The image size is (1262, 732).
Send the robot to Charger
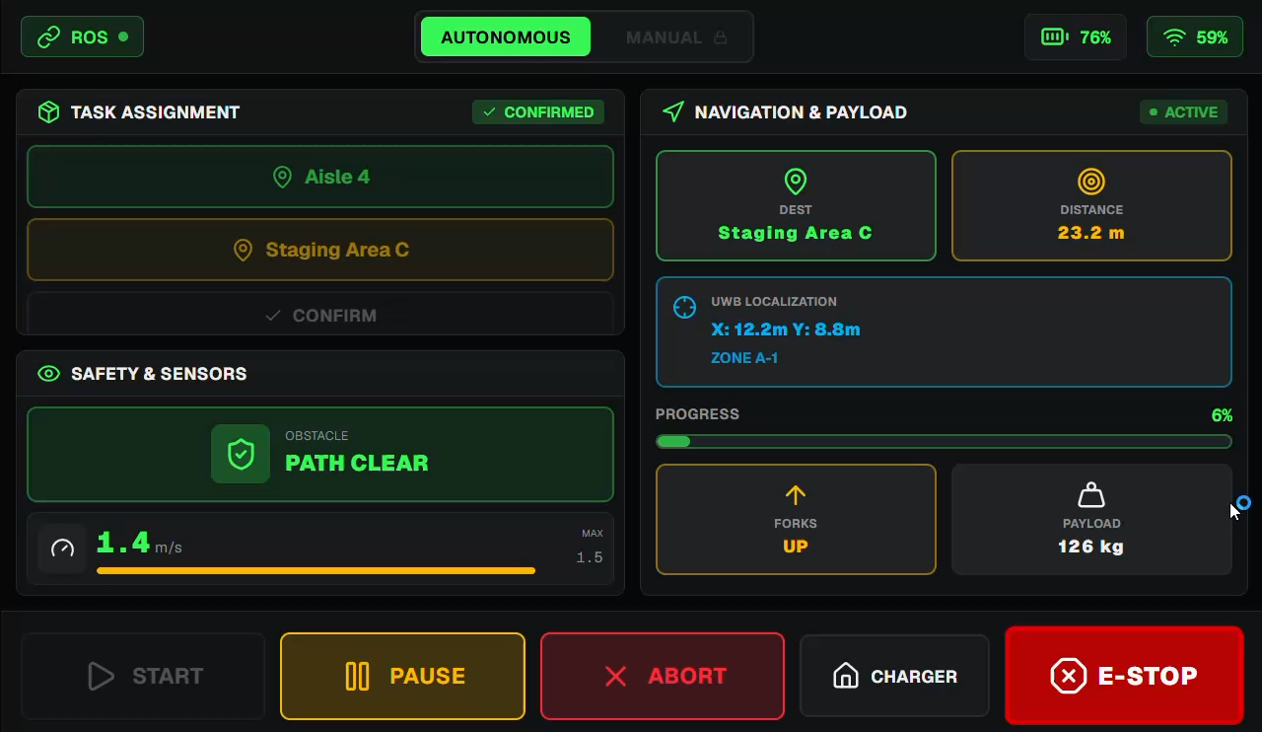(x=894, y=676)
